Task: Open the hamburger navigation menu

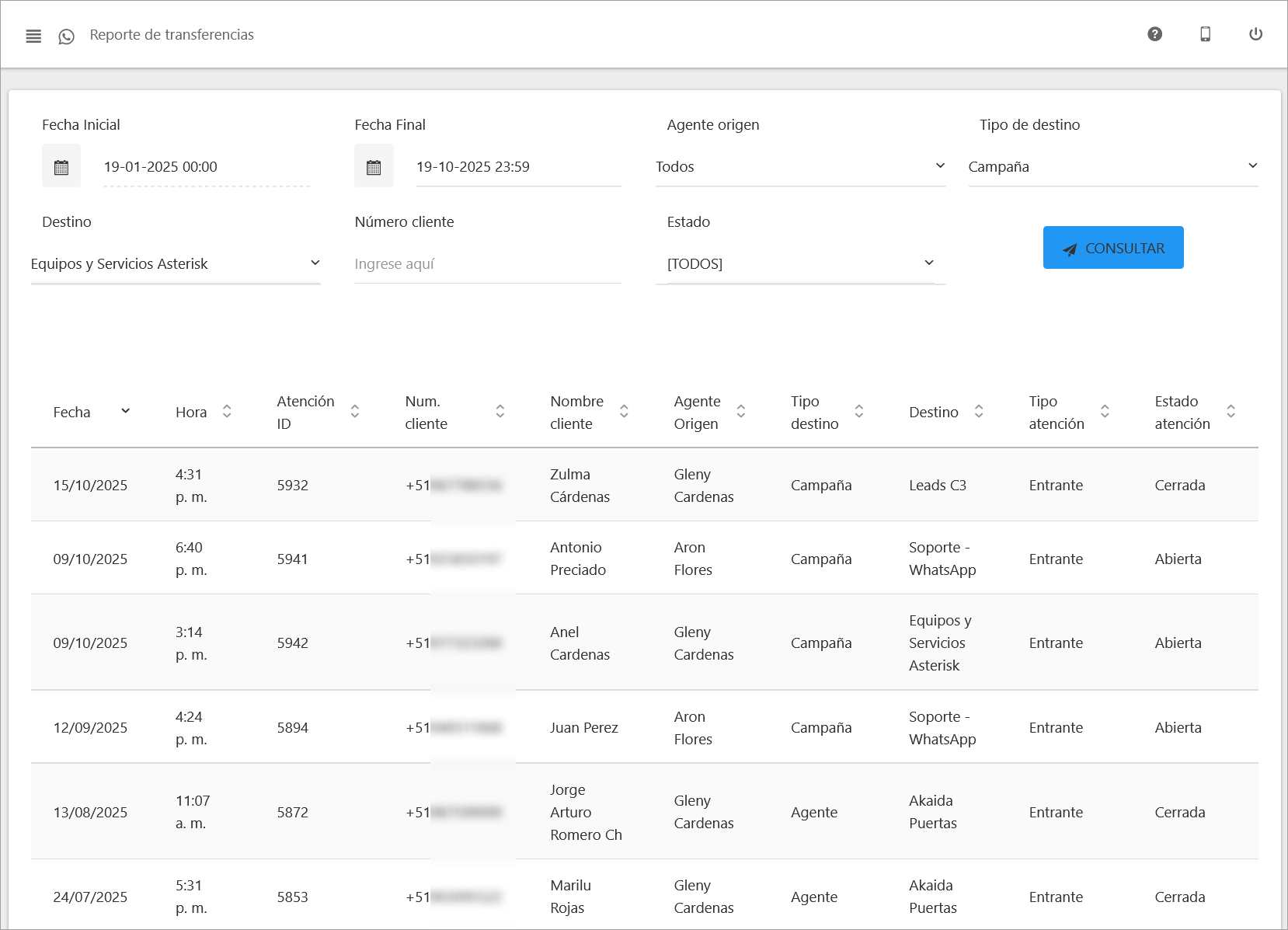Action: click(x=33, y=36)
